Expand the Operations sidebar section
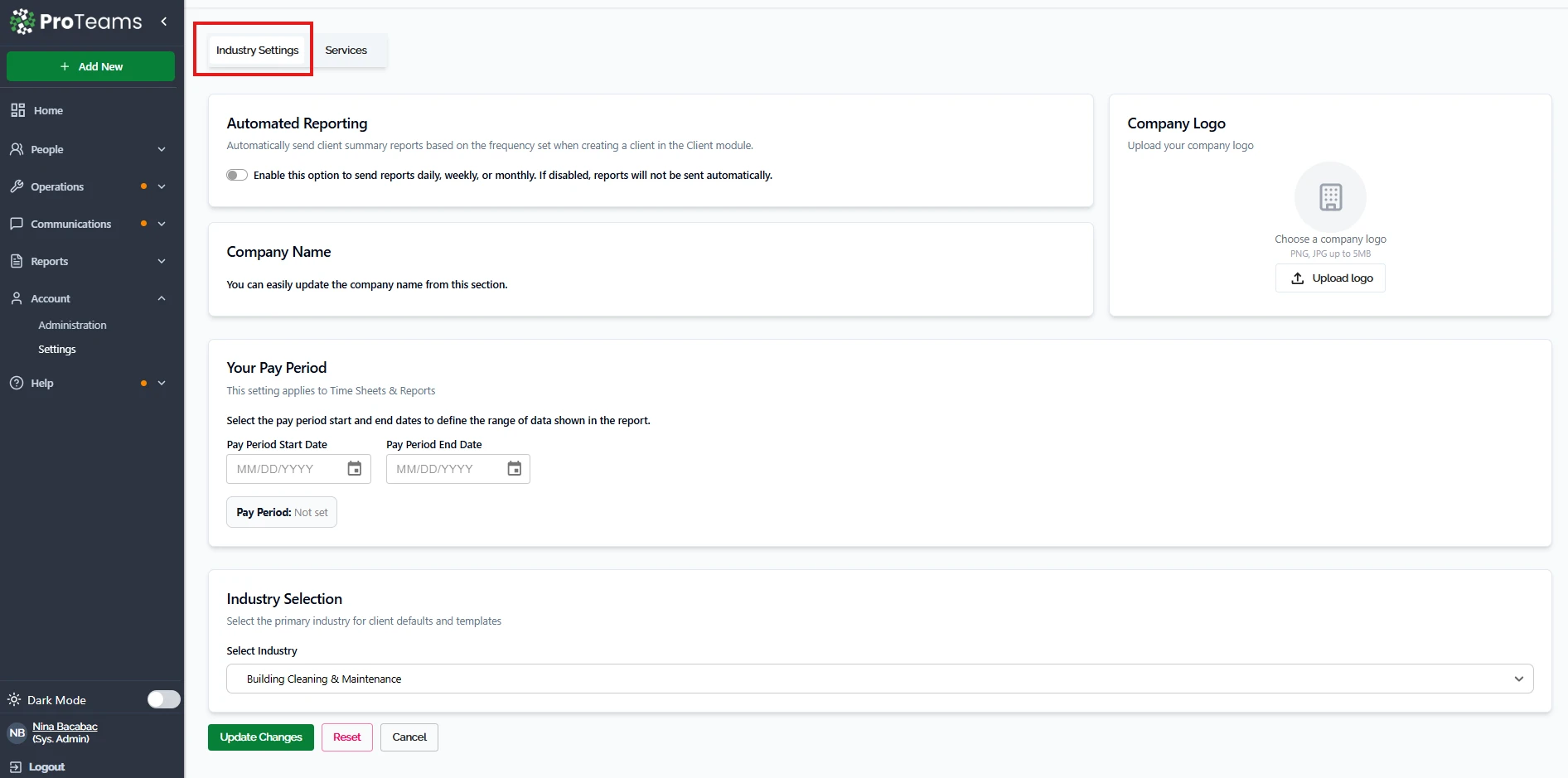 [57, 186]
